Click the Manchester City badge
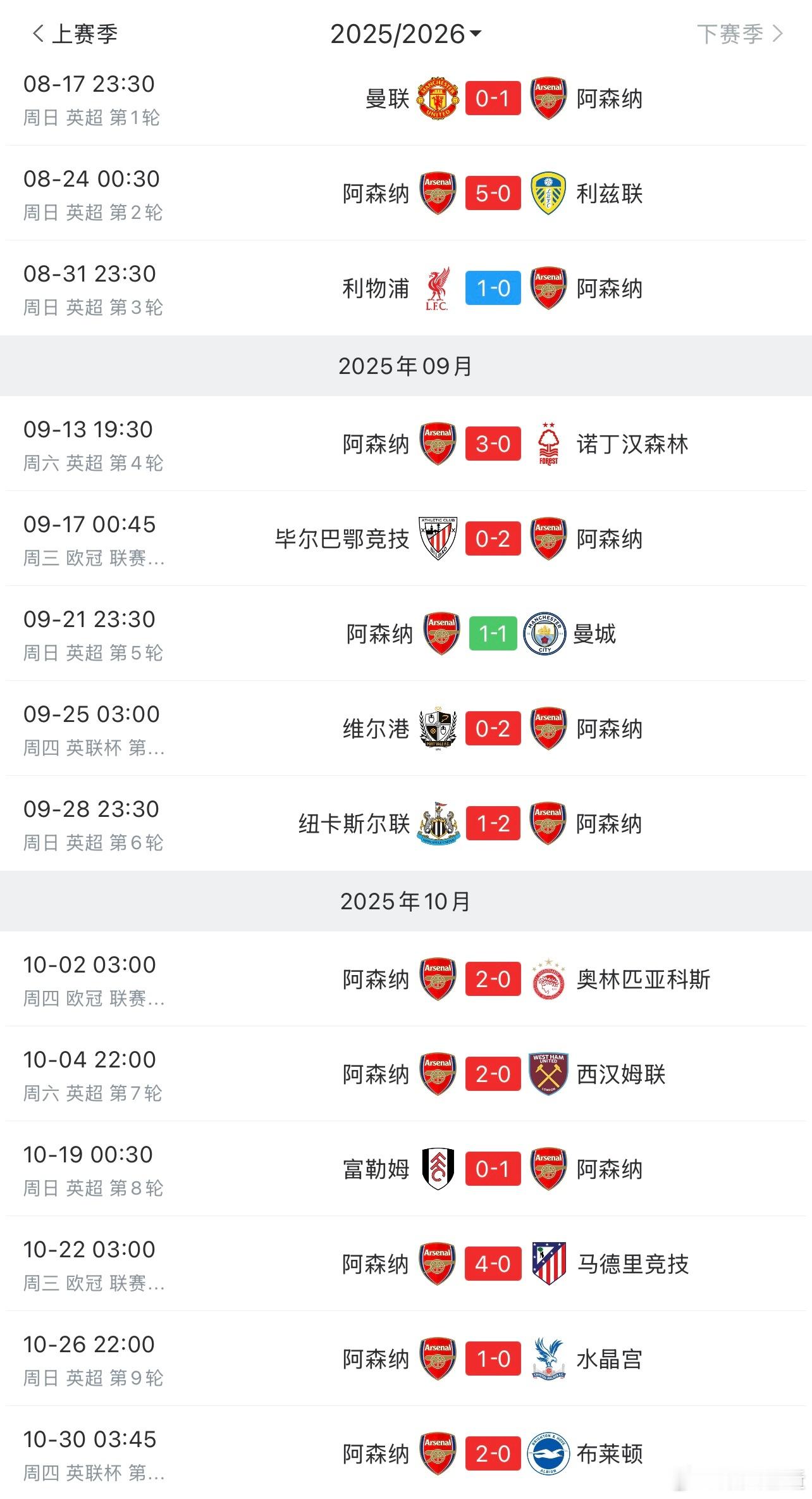This screenshot has height=1499, width=812. click(x=544, y=633)
